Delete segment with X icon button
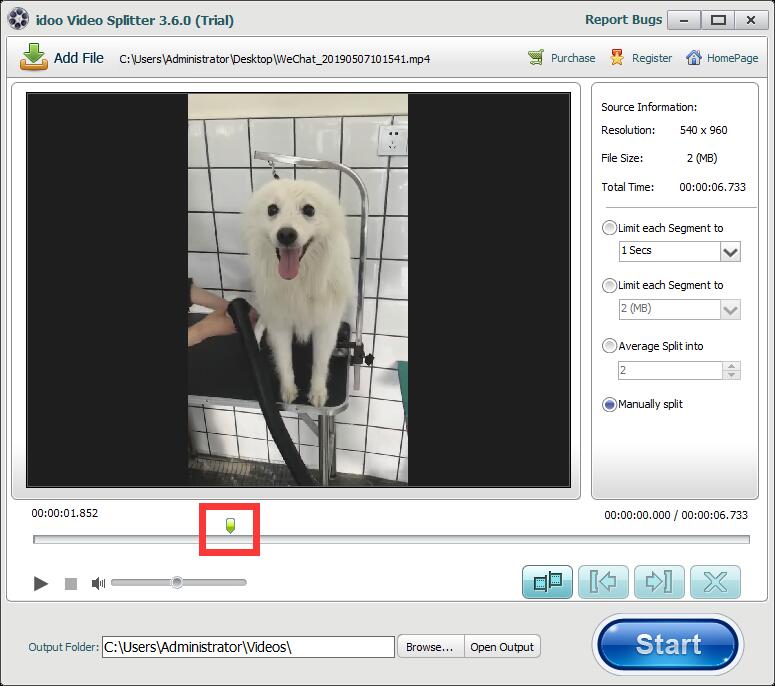This screenshot has height=686, width=775. [x=715, y=582]
